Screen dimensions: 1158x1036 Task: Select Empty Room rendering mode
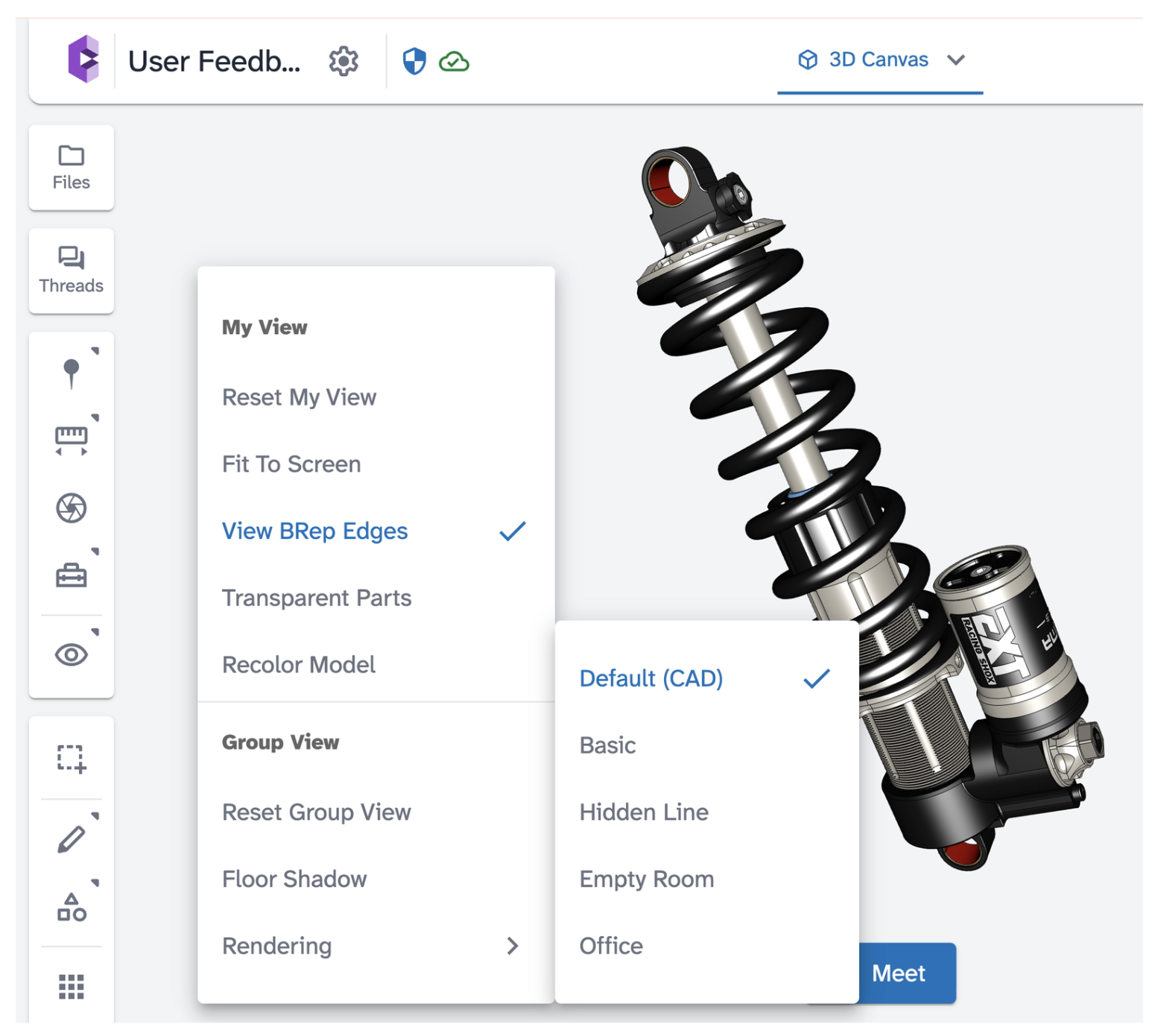706,879
